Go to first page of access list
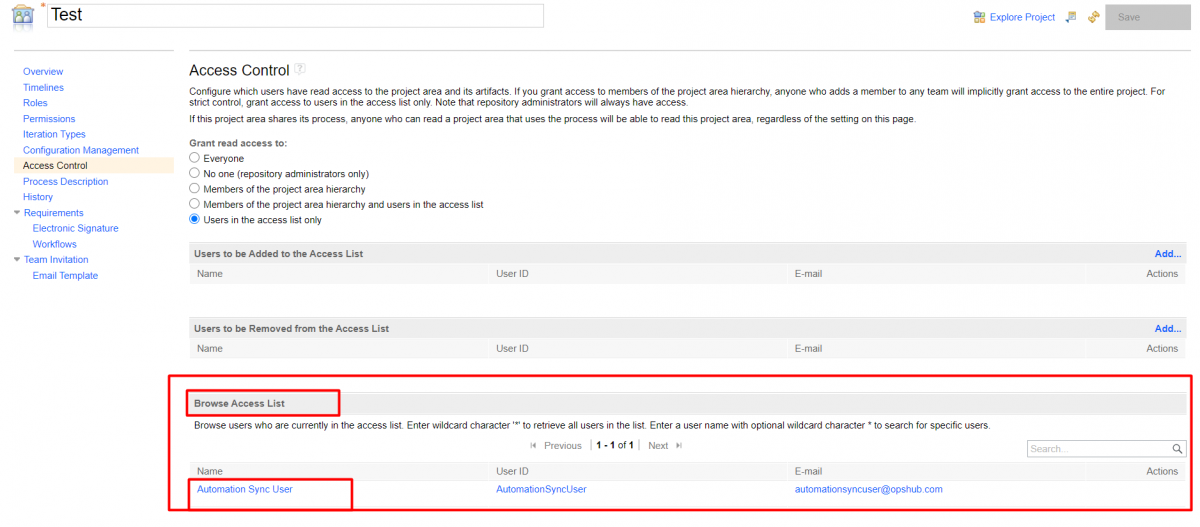The height and width of the screenshot is (527, 1200). click(533, 446)
